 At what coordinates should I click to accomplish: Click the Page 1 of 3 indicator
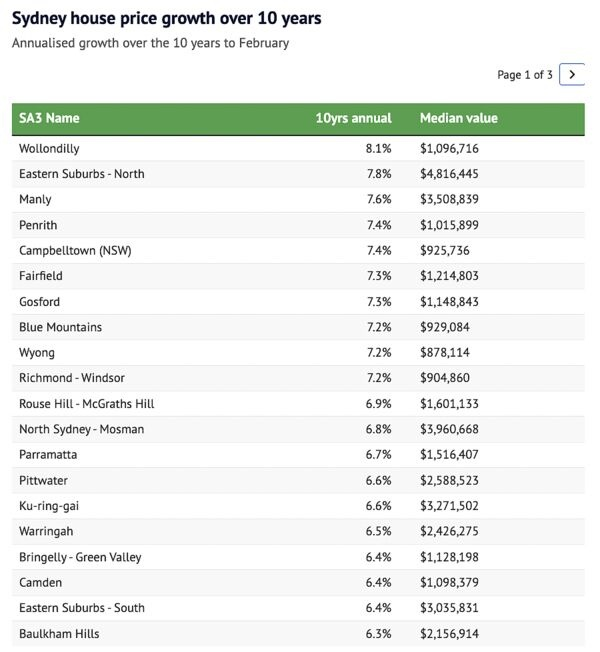tap(524, 75)
